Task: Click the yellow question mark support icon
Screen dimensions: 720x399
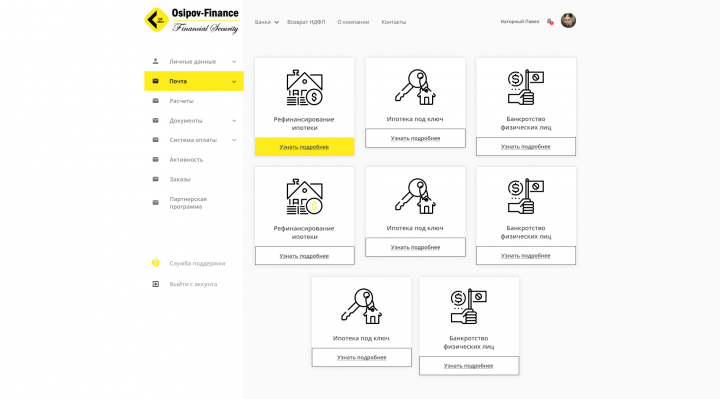Action: coord(156,263)
